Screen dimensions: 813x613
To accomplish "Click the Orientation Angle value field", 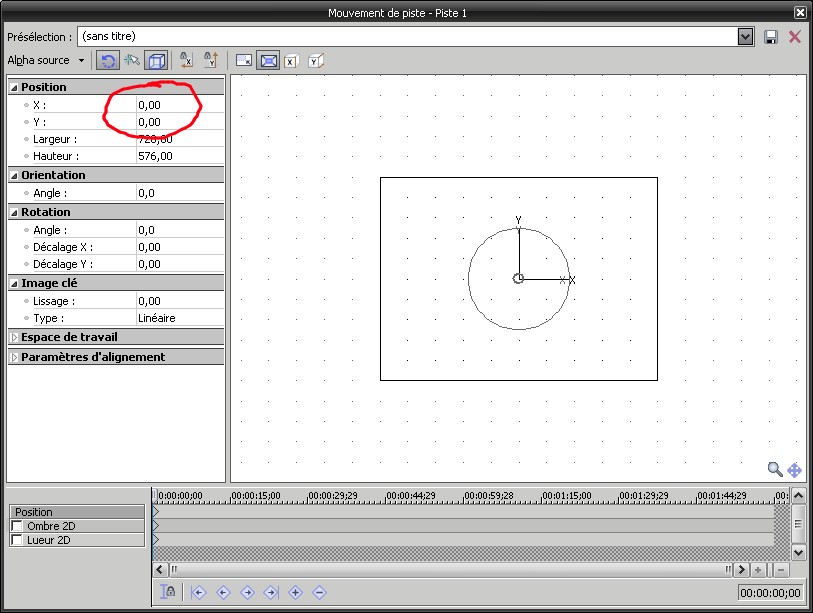I will [180, 193].
